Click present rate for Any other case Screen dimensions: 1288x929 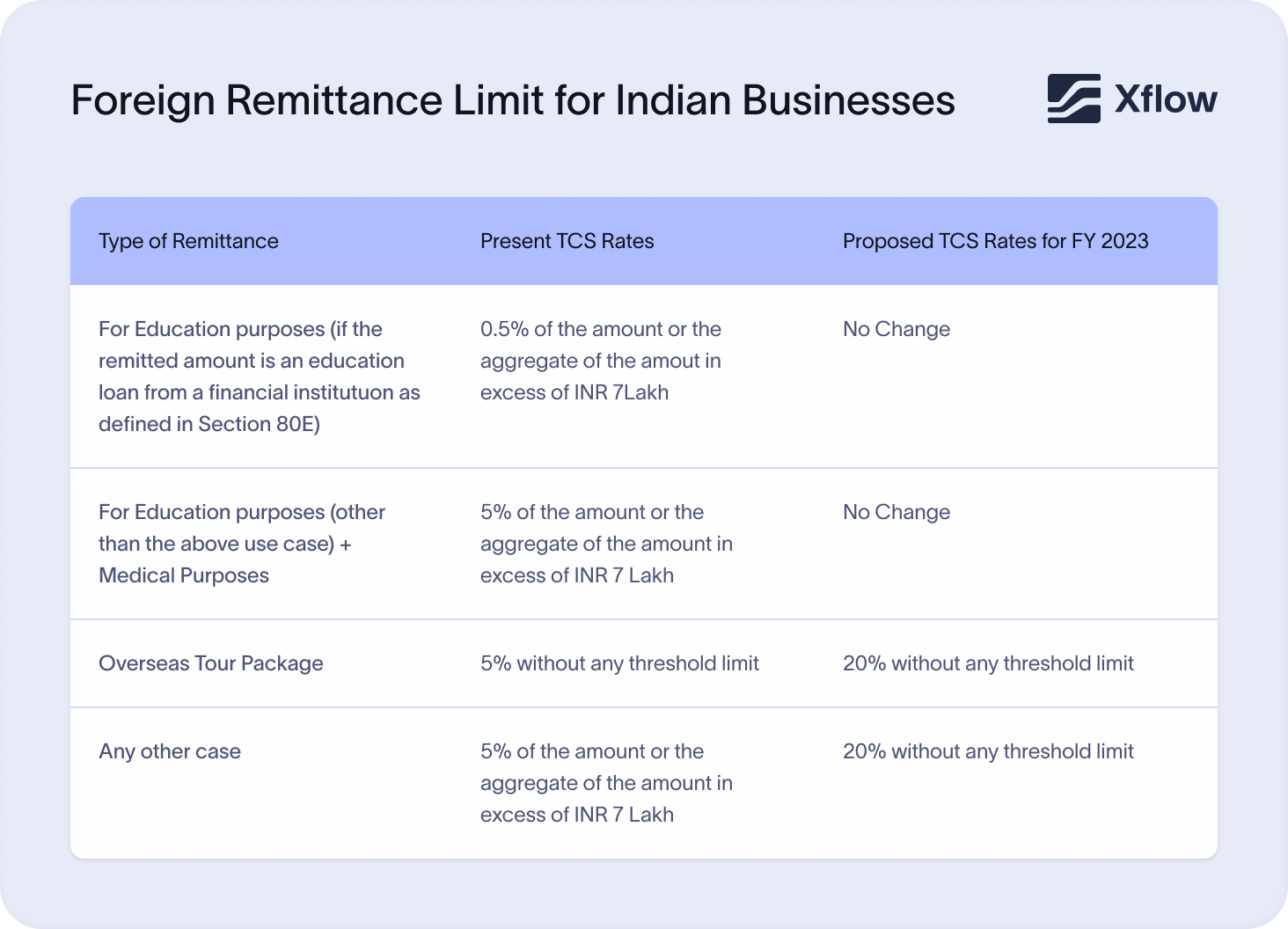tap(606, 783)
